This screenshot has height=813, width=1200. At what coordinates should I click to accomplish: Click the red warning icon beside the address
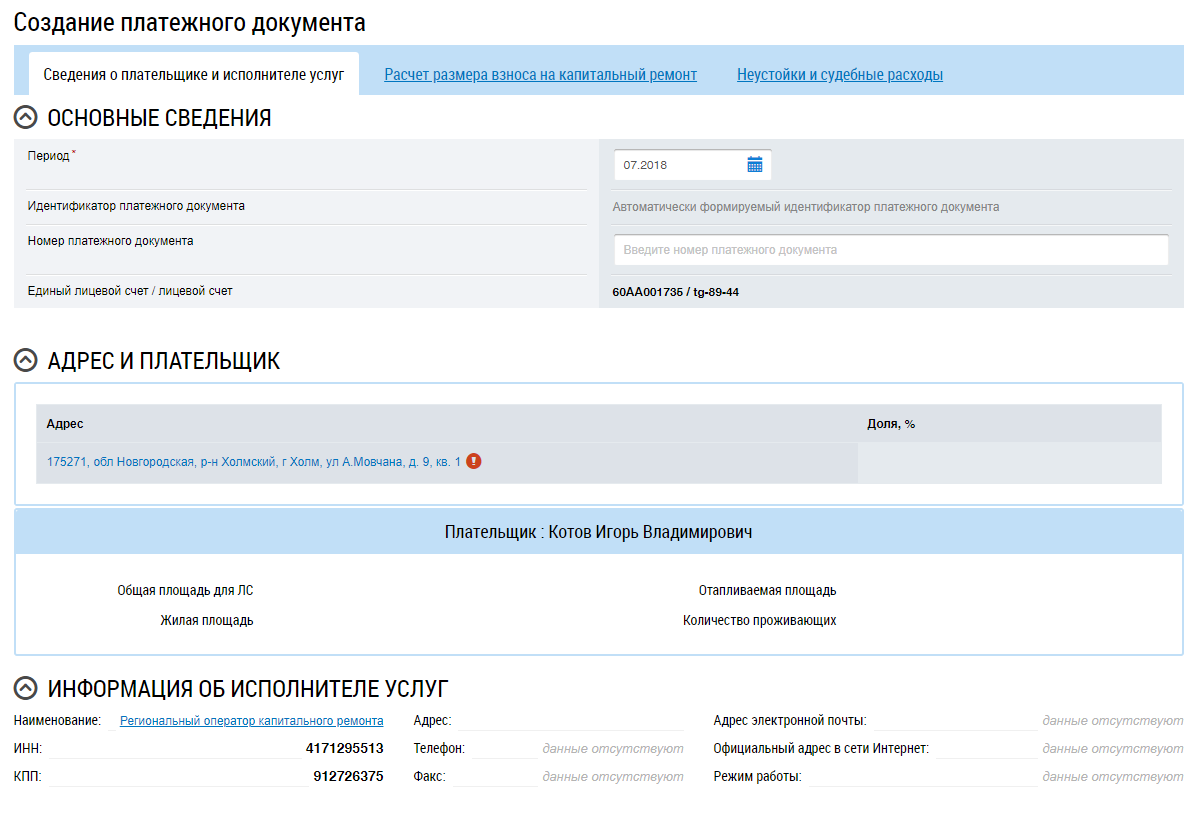(474, 462)
